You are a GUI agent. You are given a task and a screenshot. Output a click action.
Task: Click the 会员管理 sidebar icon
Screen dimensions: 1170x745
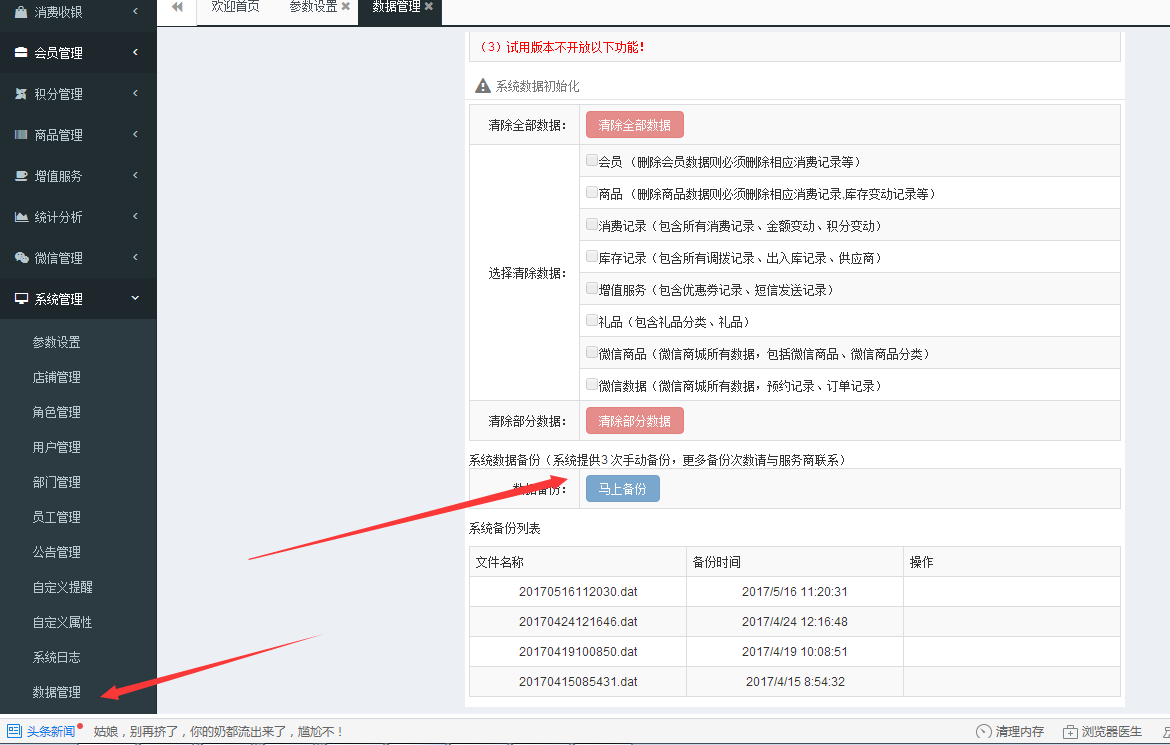click(x=21, y=53)
